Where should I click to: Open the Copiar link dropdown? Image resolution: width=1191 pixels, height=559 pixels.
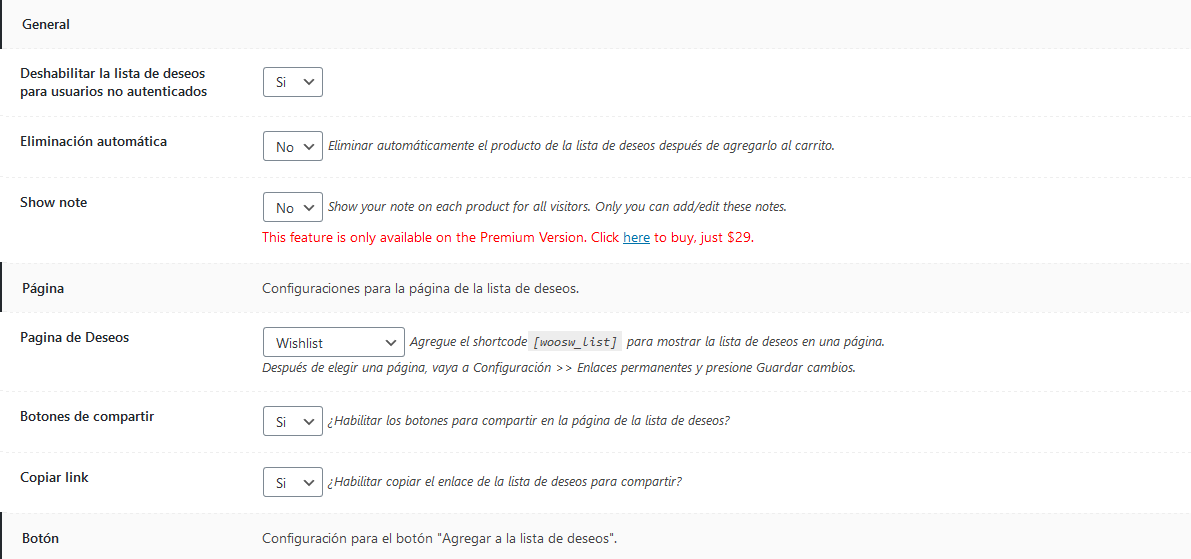click(x=292, y=483)
